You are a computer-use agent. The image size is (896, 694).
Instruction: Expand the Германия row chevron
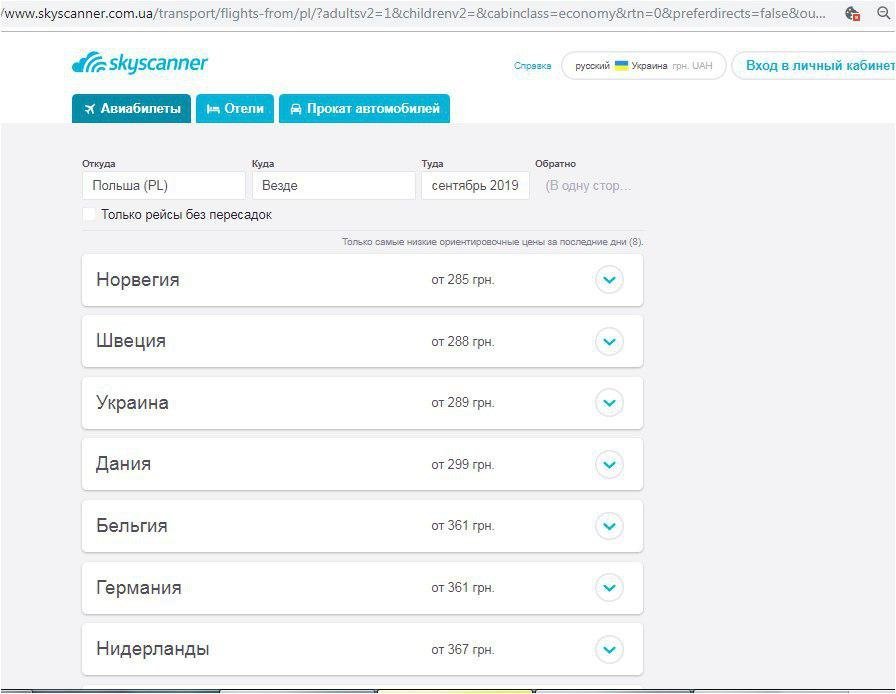tap(609, 588)
